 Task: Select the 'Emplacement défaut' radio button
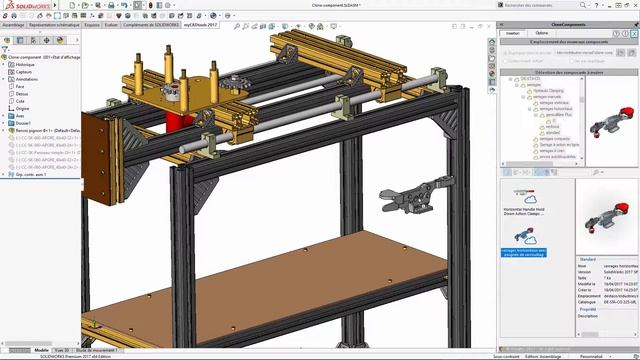[x=505, y=61]
